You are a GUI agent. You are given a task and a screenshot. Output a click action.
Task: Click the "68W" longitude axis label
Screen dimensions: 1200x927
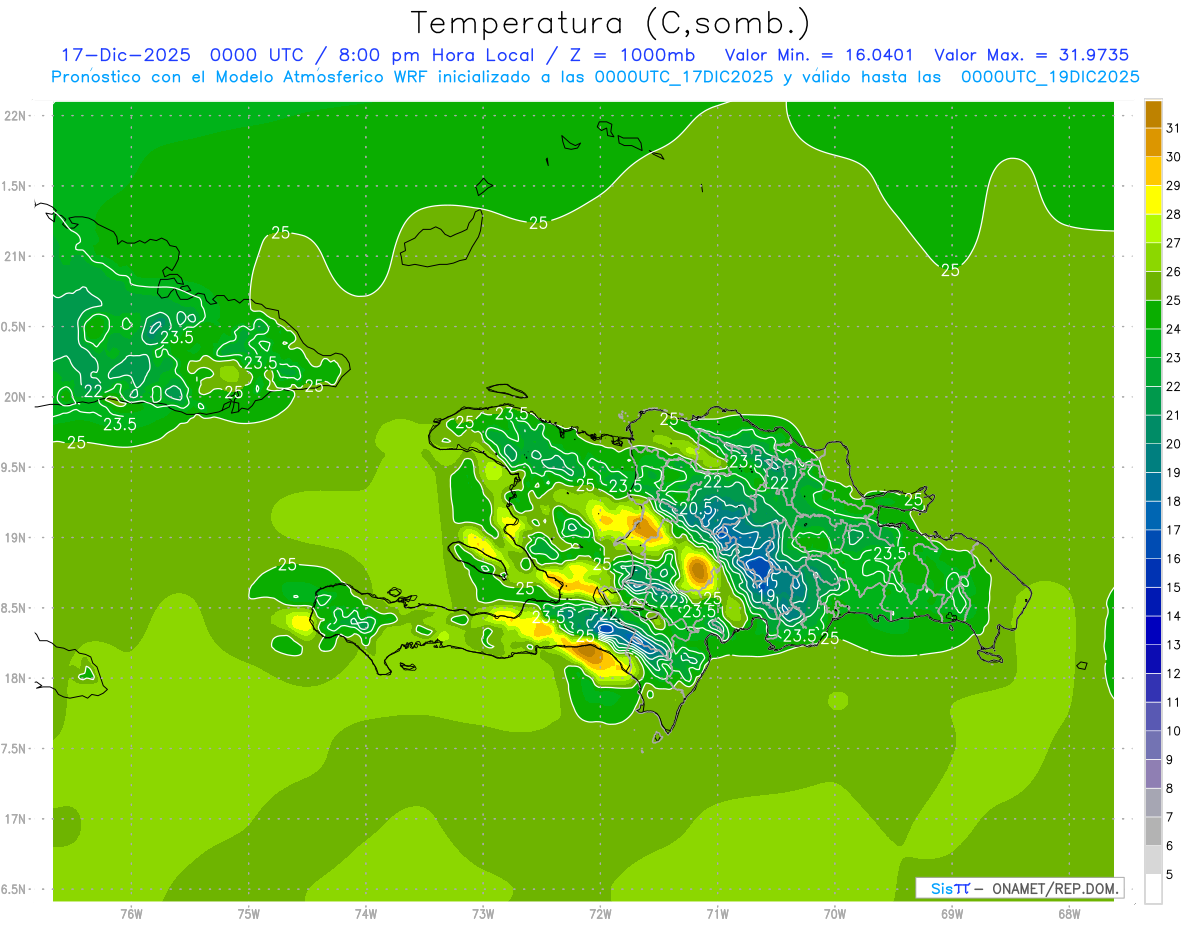click(1069, 914)
